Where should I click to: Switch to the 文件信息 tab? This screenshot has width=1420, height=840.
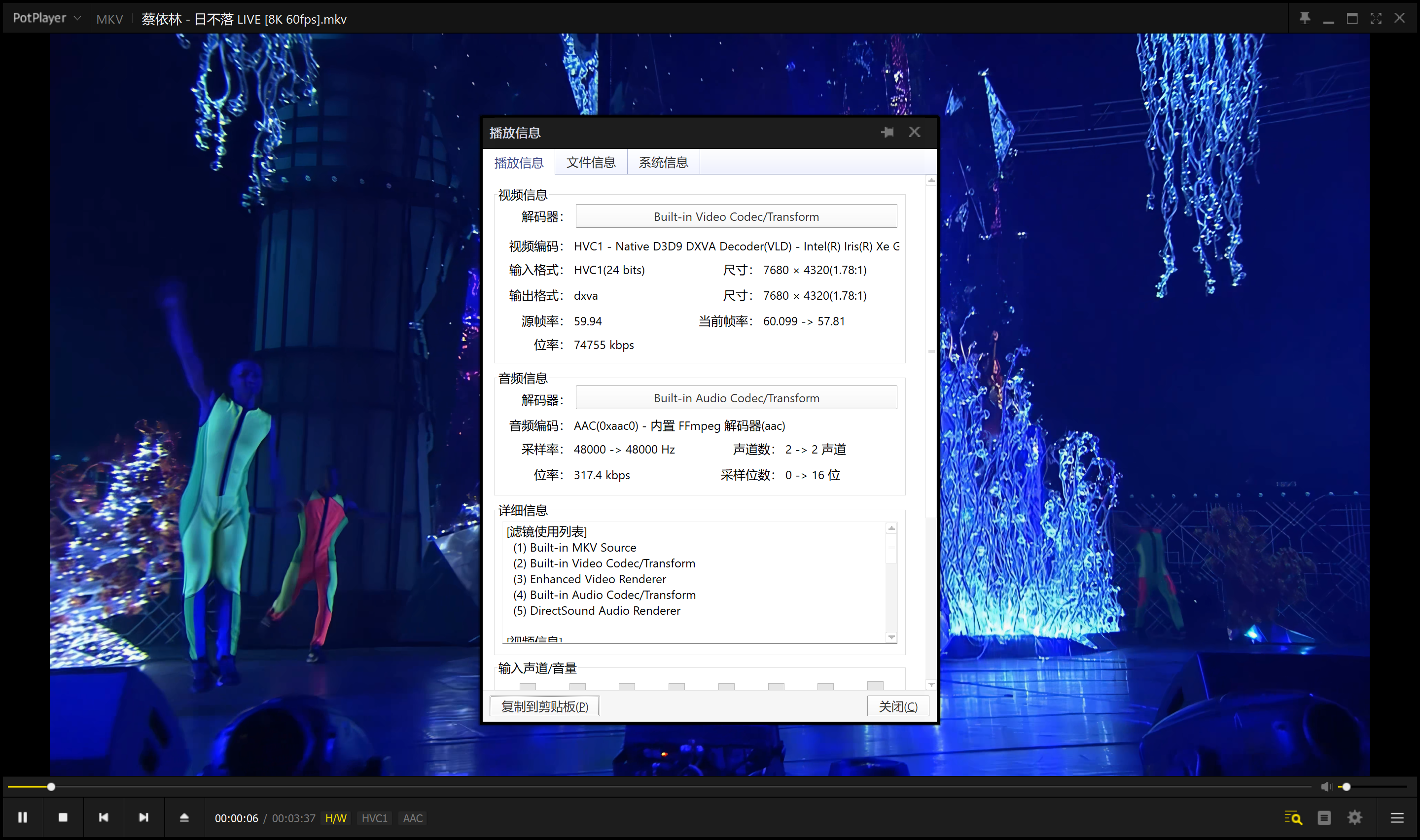[591, 163]
